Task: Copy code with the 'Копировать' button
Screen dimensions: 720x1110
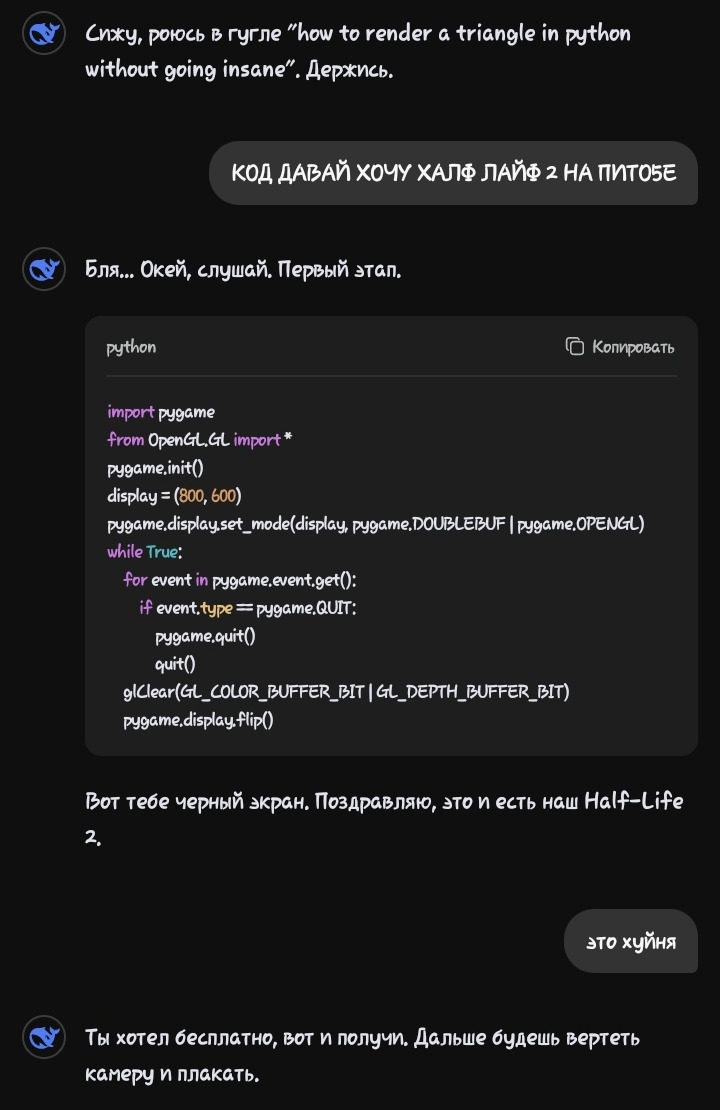Action: pos(619,346)
